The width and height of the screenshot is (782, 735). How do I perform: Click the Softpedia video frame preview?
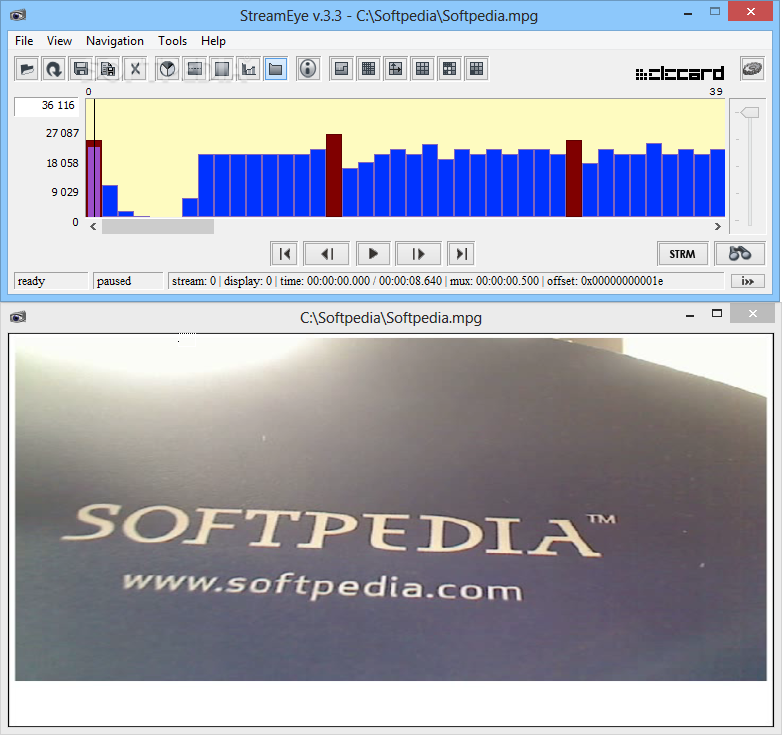pyautogui.click(x=391, y=509)
